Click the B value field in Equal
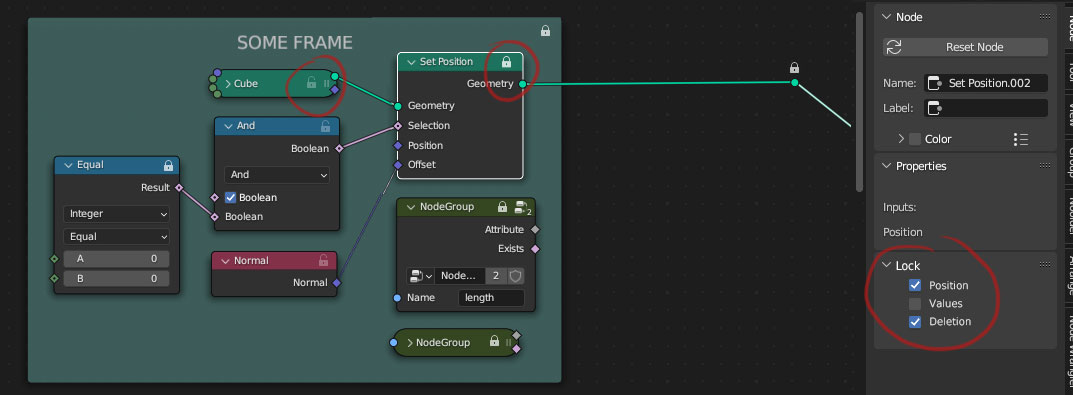Viewport: 1073px width, 395px height. click(x=116, y=279)
